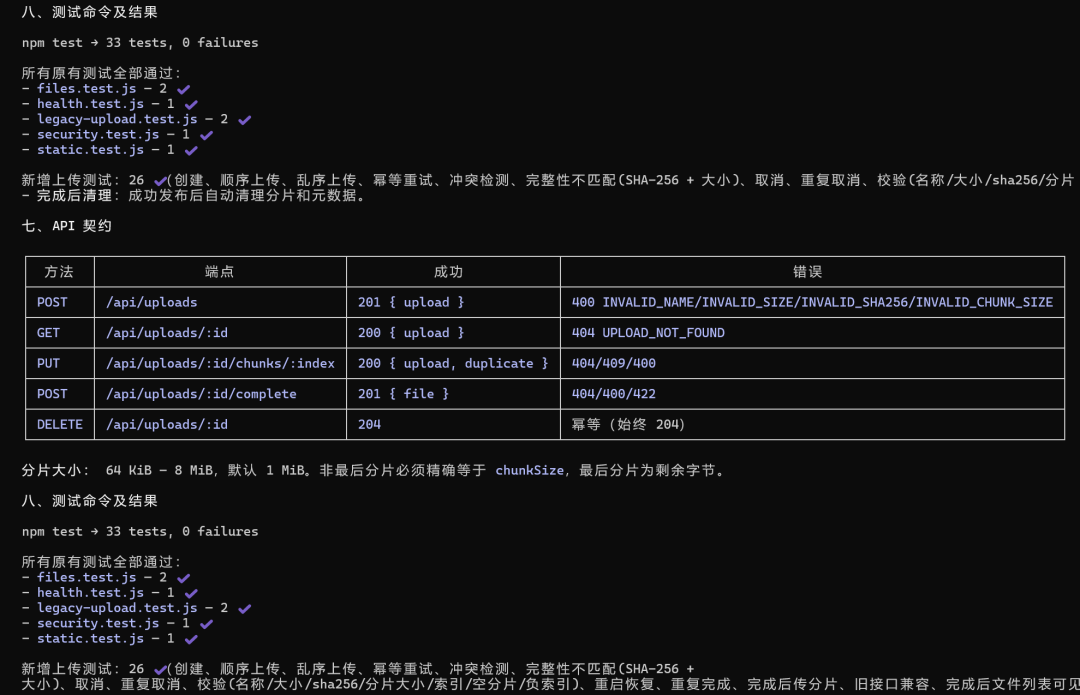
Task: Click the "201 { upload }" success cell
Action: coord(453,302)
